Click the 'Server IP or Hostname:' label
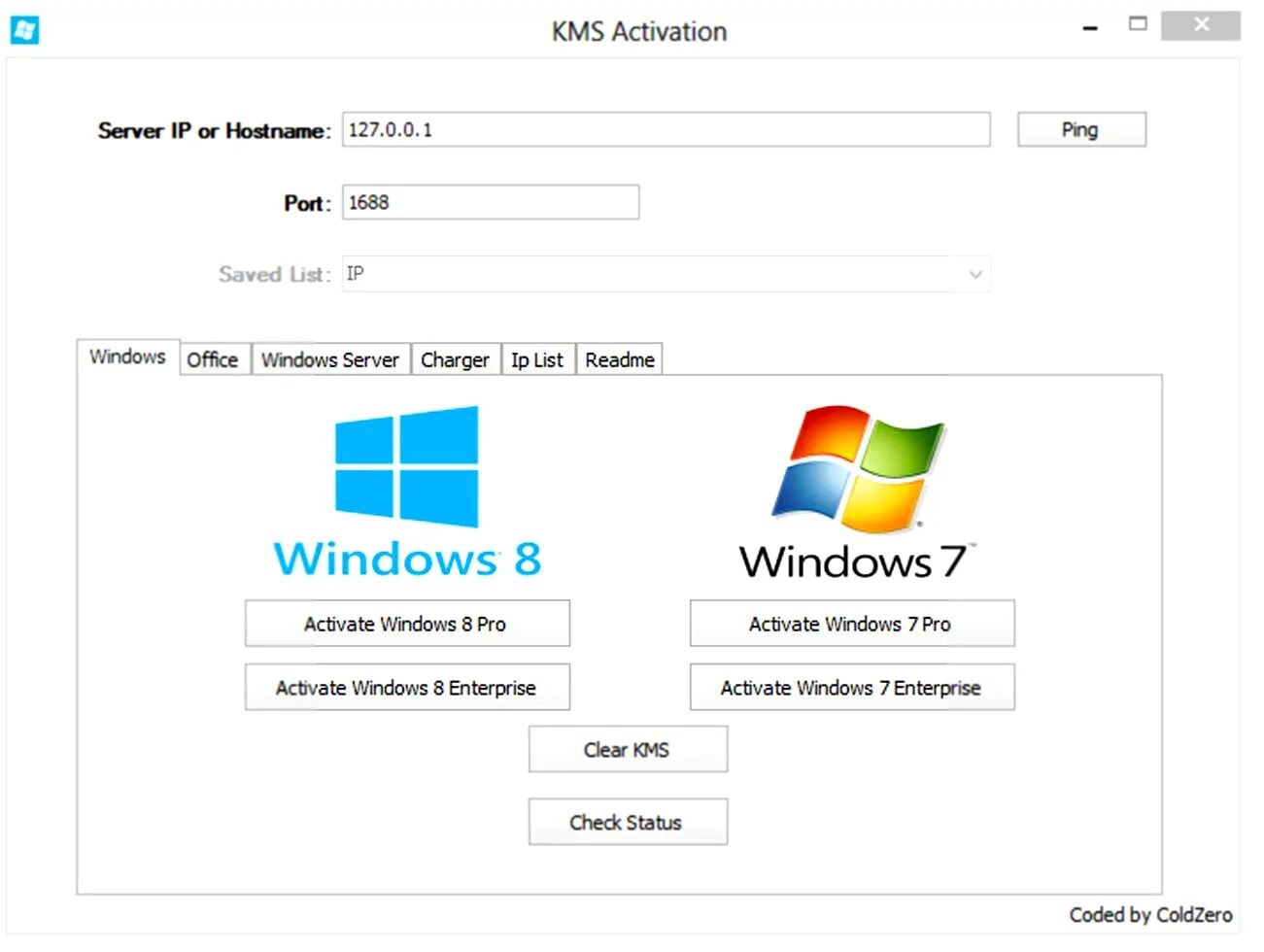 coord(214,131)
